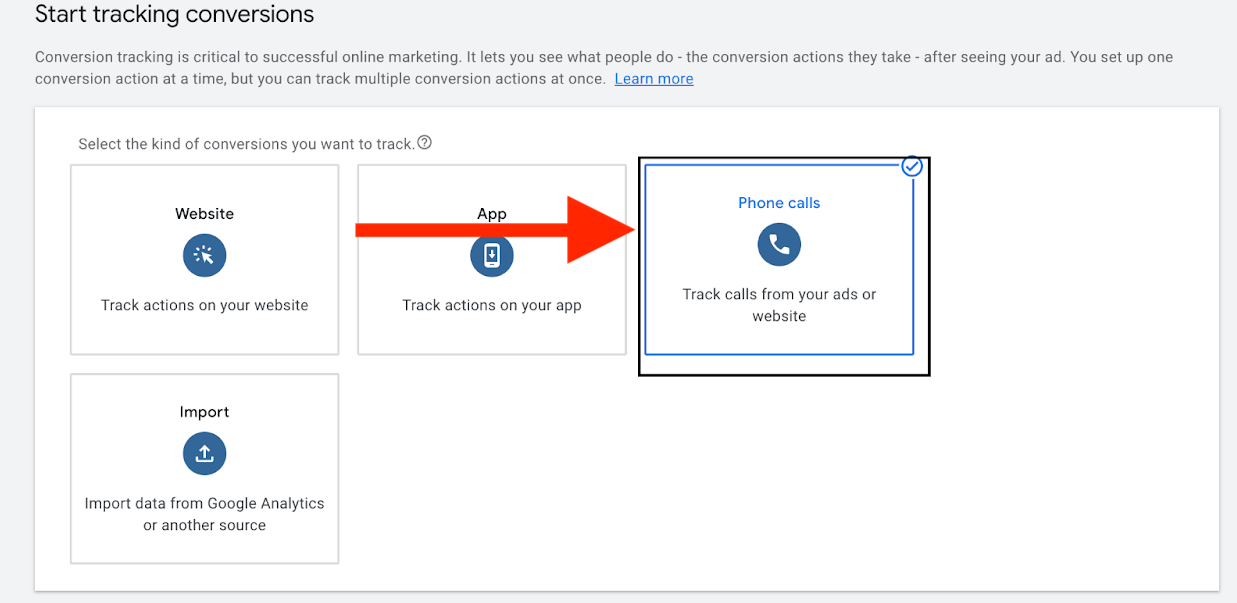Click 'Track actions on your website' text
Viewport: 1237px width, 603px height.
[x=204, y=305]
